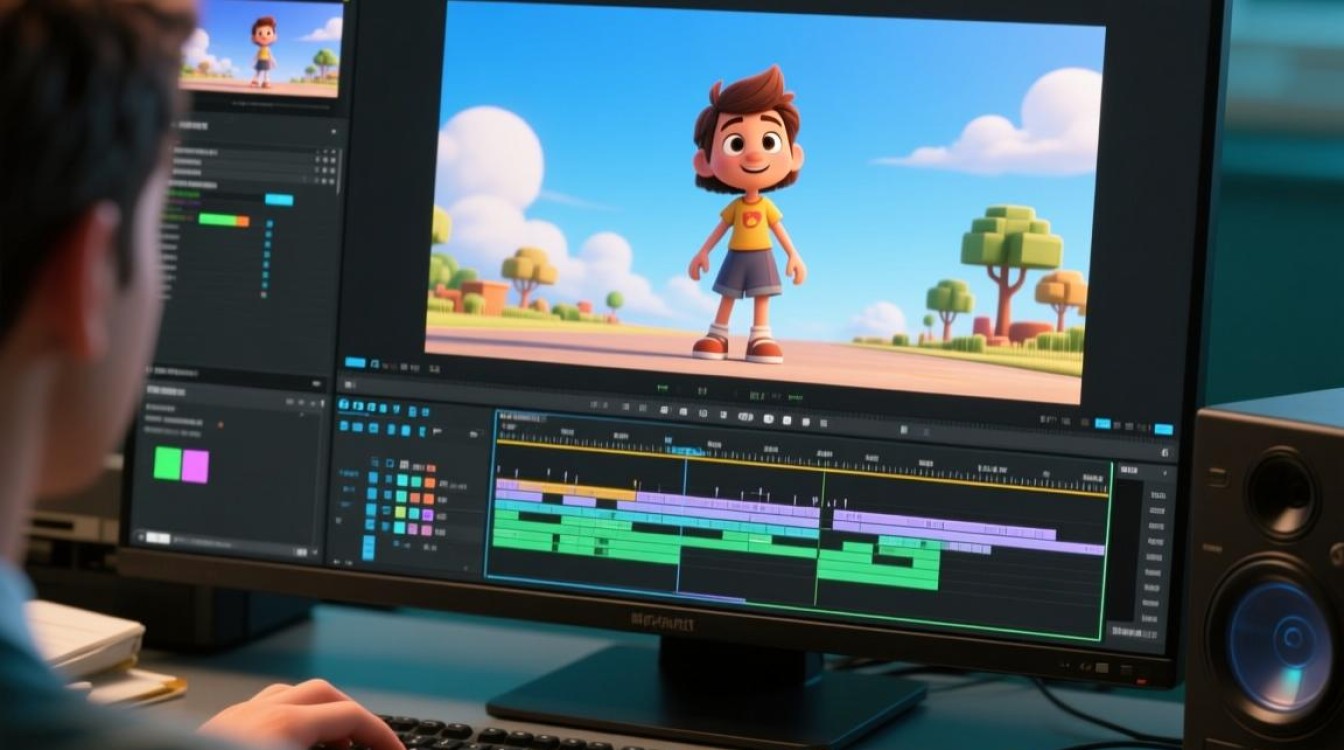Click the music note icon below the preview

point(376,363)
